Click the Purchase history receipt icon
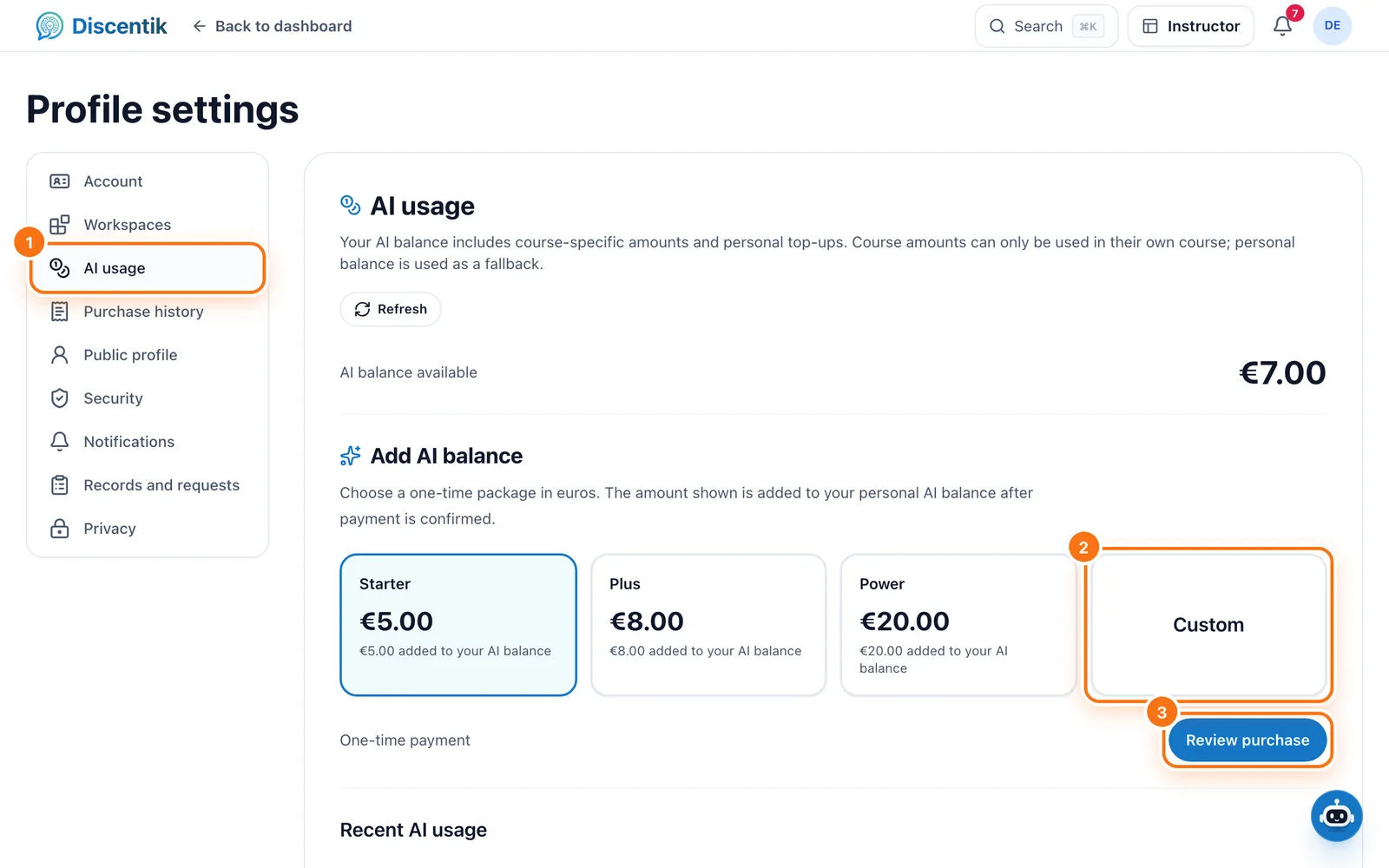This screenshot has width=1389, height=868. pos(60,312)
